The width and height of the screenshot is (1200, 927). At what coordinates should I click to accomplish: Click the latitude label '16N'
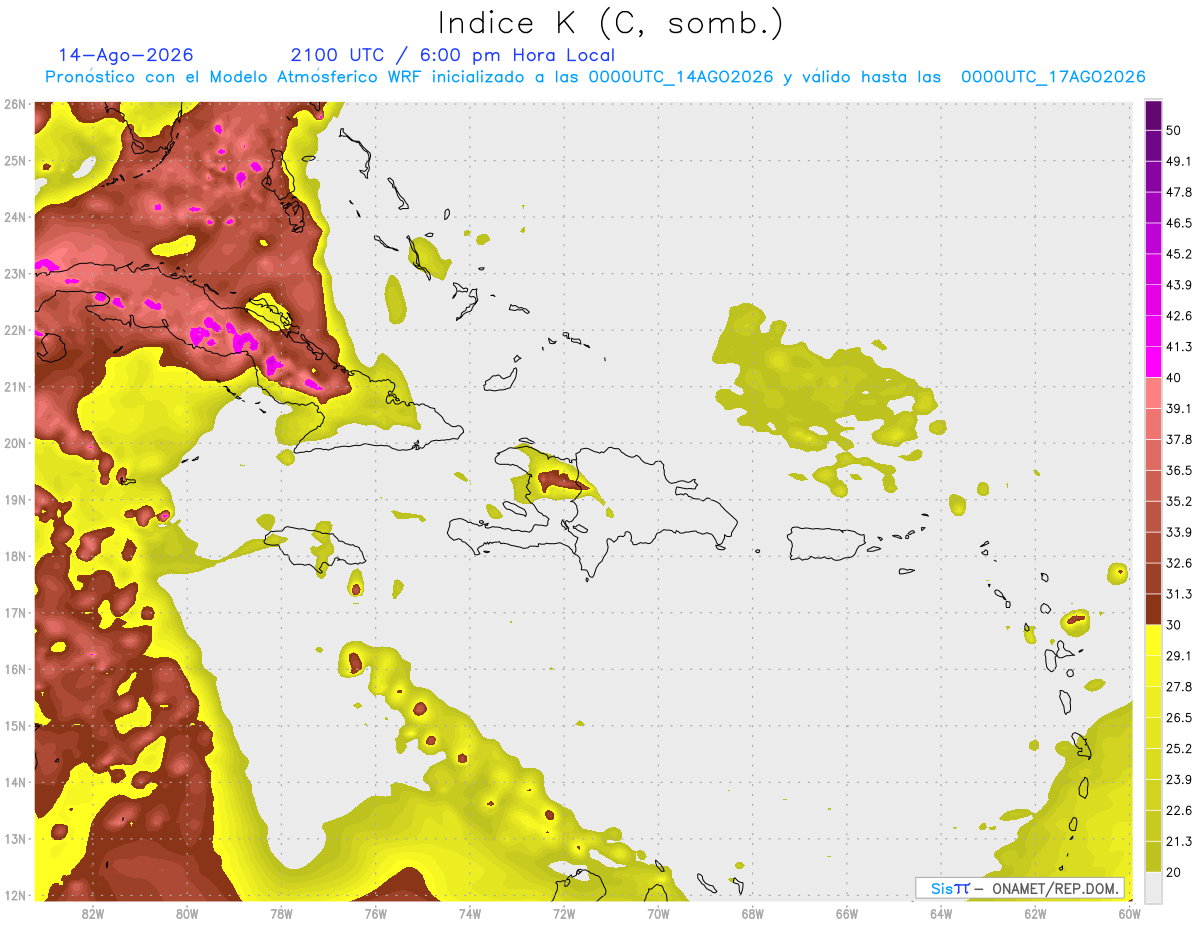pos(15,669)
